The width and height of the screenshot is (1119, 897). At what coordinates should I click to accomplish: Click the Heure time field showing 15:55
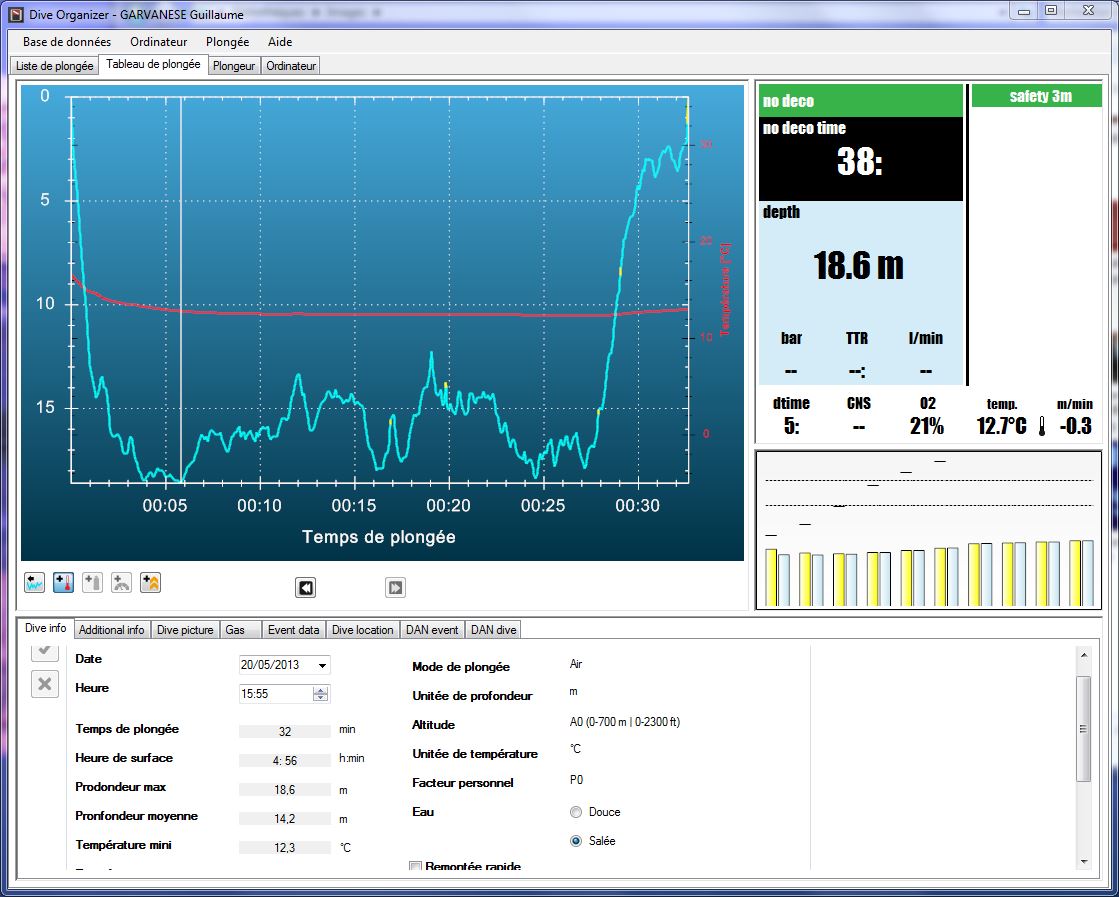point(276,694)
